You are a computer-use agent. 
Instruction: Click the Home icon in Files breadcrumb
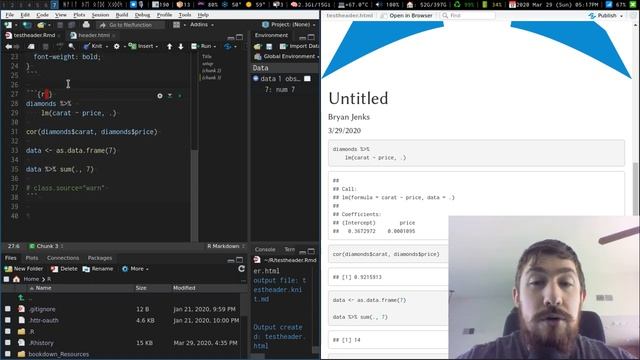16,279
